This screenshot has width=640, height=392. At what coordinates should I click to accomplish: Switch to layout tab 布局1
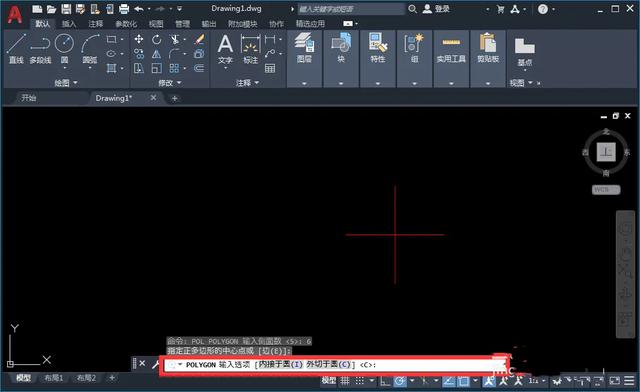pyautogui.click(x=54, y=378)
